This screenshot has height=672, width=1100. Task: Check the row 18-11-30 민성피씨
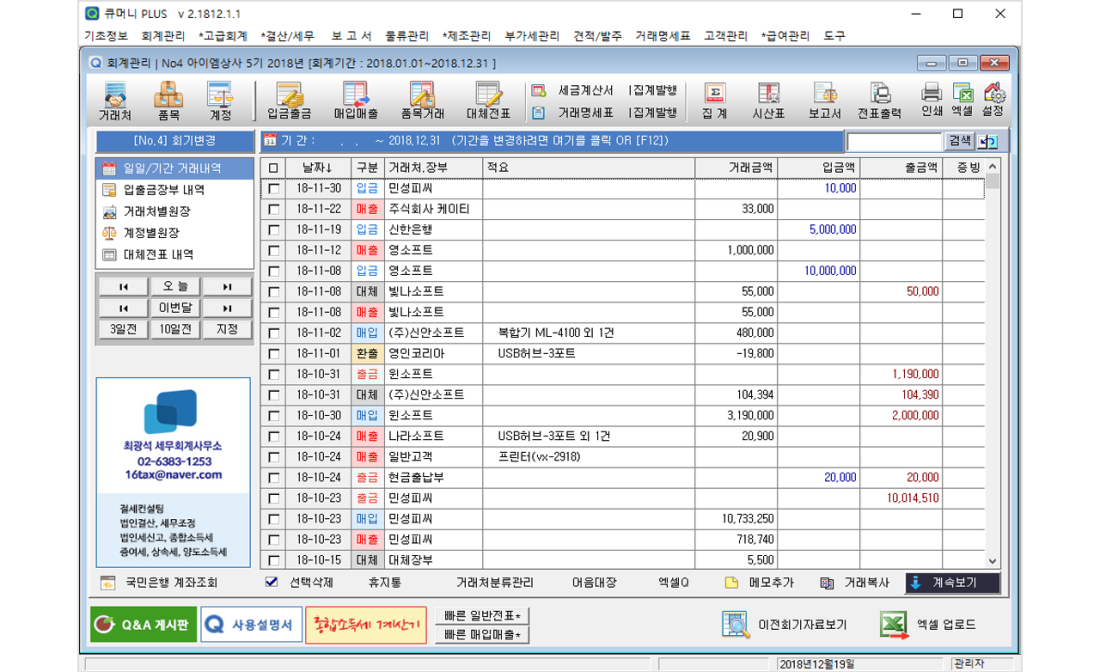pyautogui.click(x=274, y=189)
